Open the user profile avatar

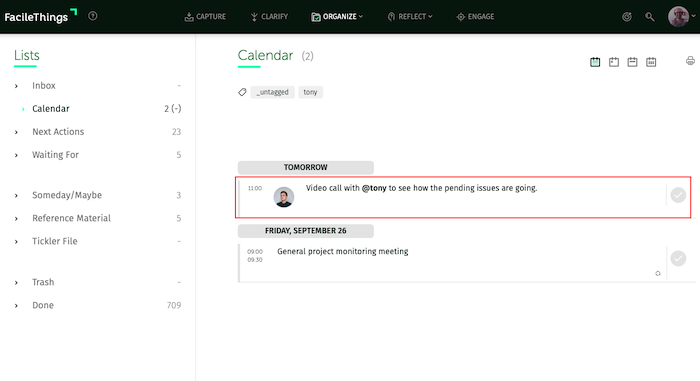(x=678, y=17)
